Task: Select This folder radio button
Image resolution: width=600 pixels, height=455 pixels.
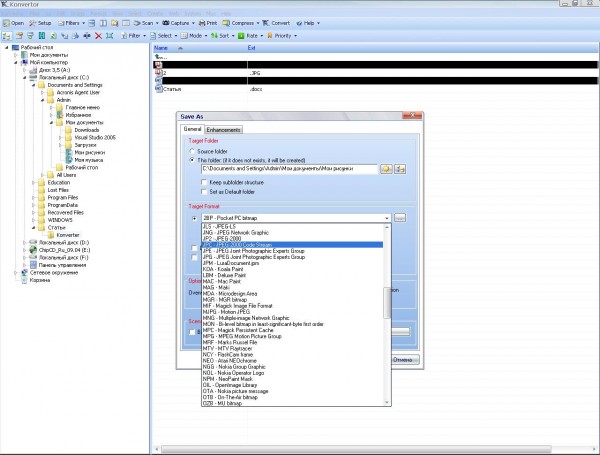Action: 192,160
